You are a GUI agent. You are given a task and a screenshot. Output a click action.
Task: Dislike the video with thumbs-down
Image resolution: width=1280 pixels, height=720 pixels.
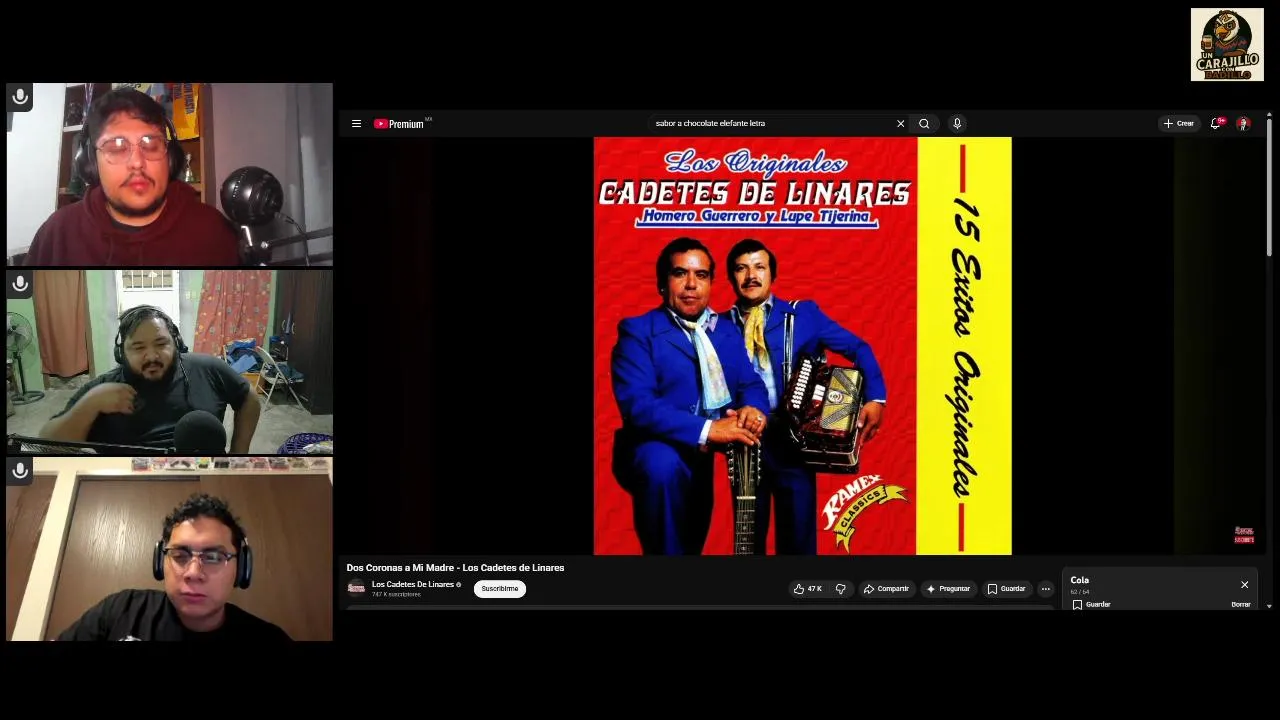[840, 589]
